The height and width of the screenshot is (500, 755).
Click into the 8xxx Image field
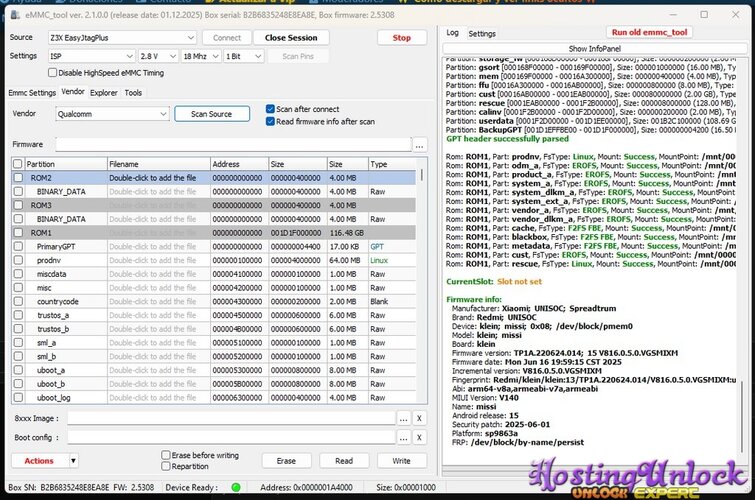point(231,419)
